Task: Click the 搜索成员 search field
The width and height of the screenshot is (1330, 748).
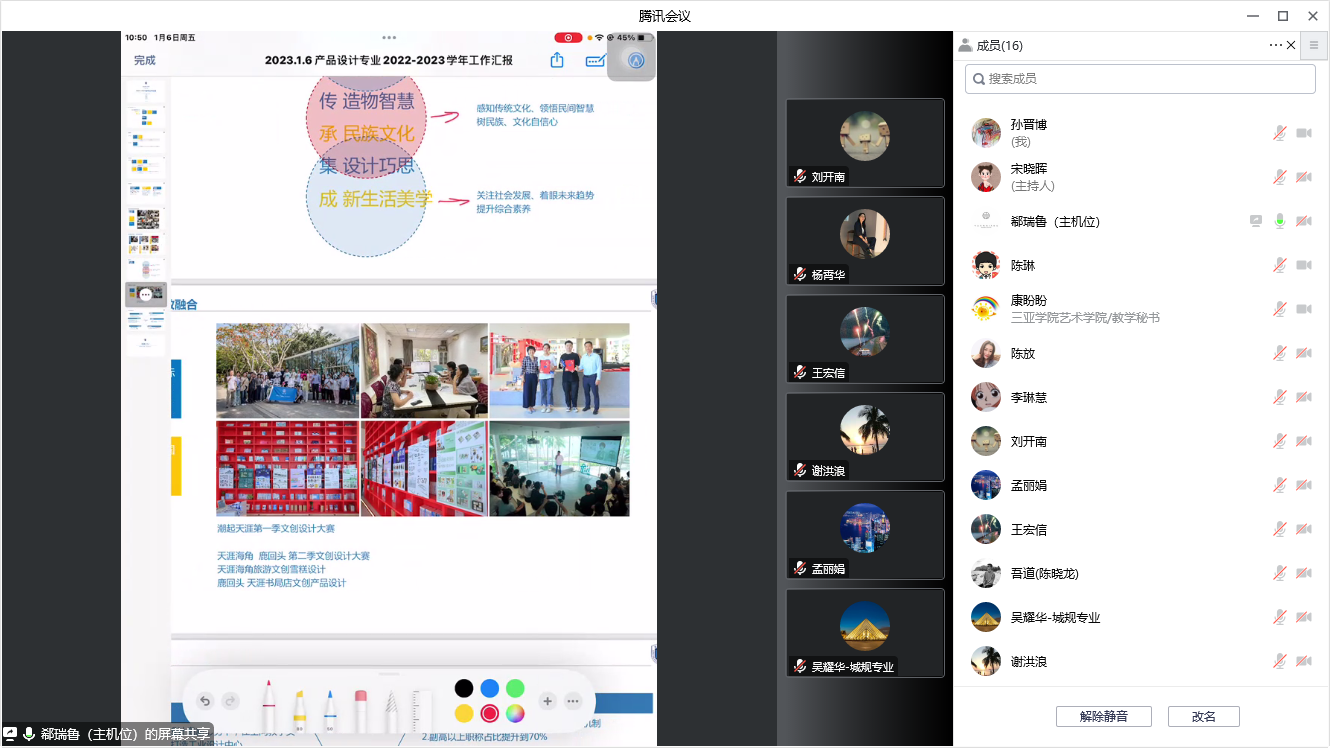Action: (x=1140, y=79)
